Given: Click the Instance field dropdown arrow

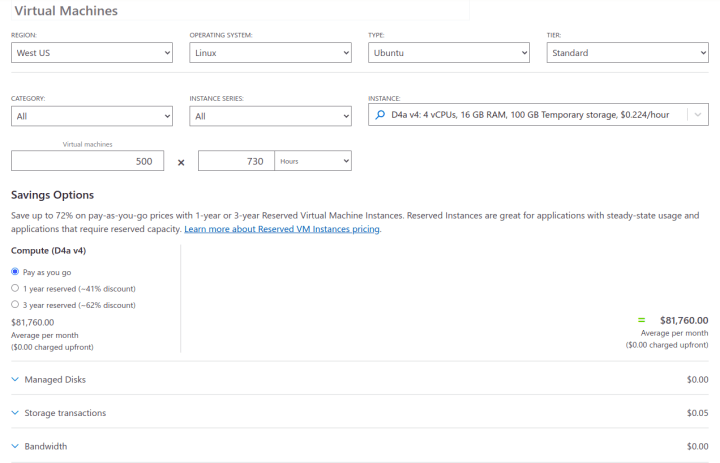Looking at the screenshot, I should pyautogui.click(x=698, y=115).
